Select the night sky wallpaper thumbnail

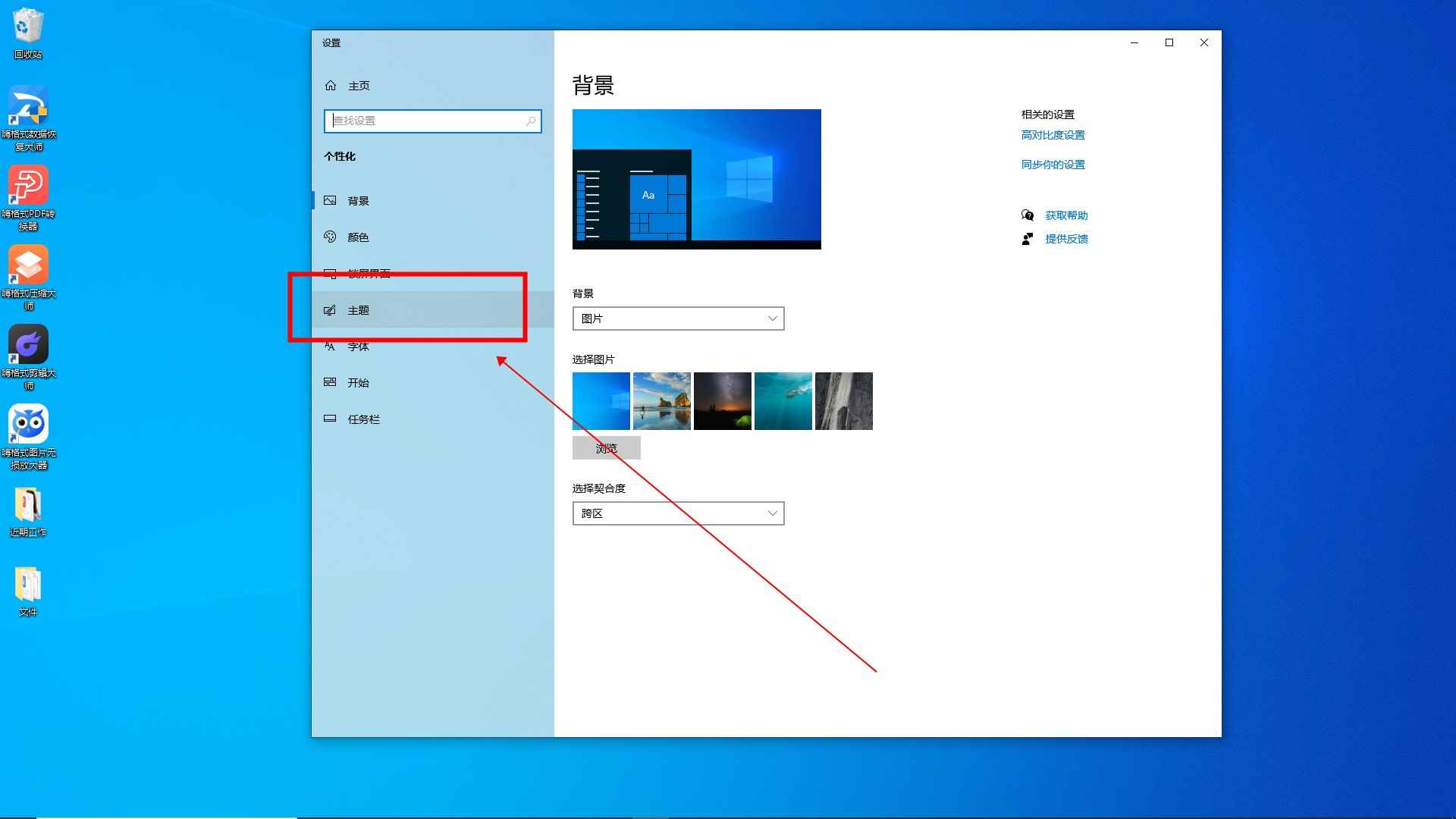click(722, 400)
